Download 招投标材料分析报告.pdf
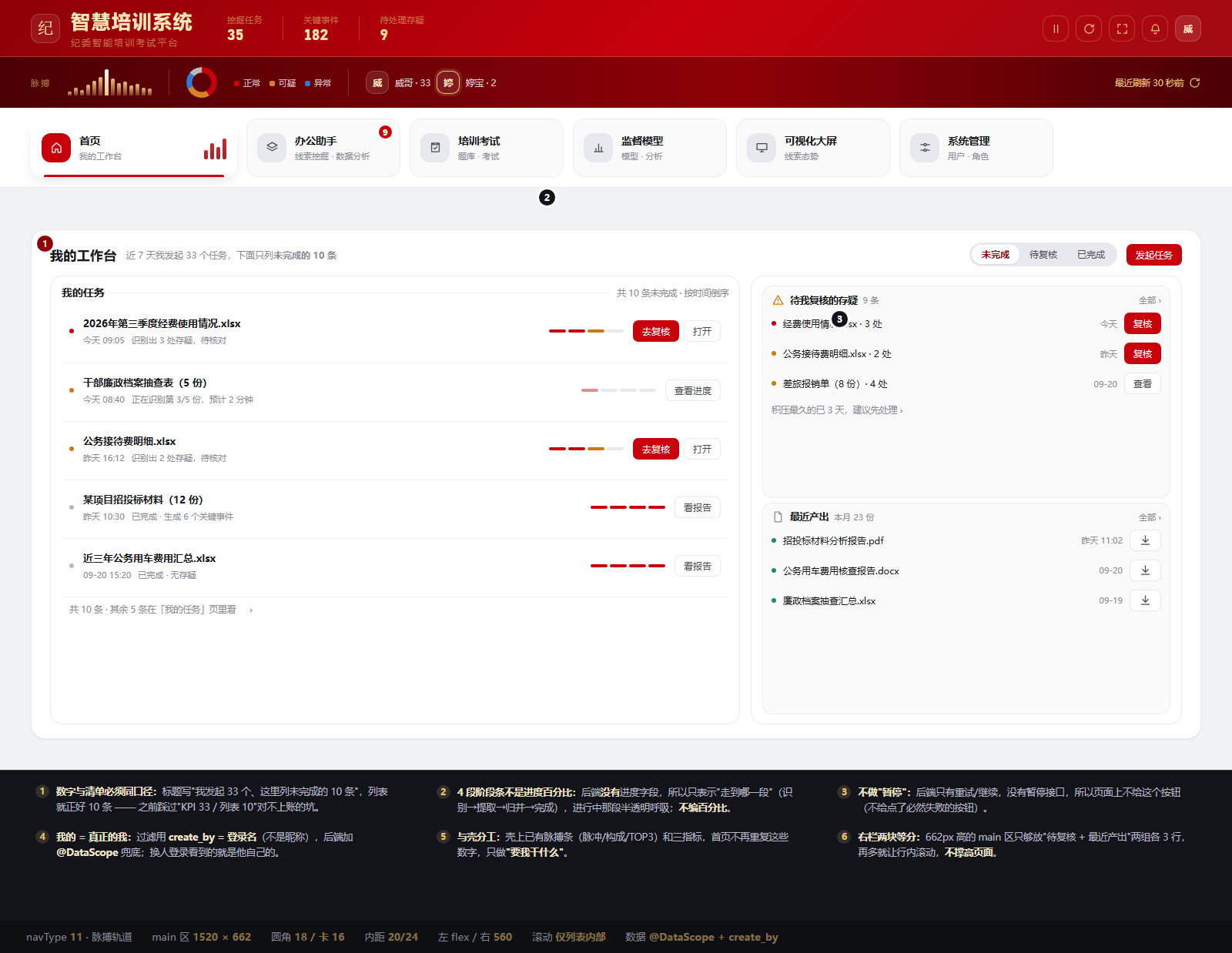The height and width of the screenshot is (953, 1232). pos(1145,540)
